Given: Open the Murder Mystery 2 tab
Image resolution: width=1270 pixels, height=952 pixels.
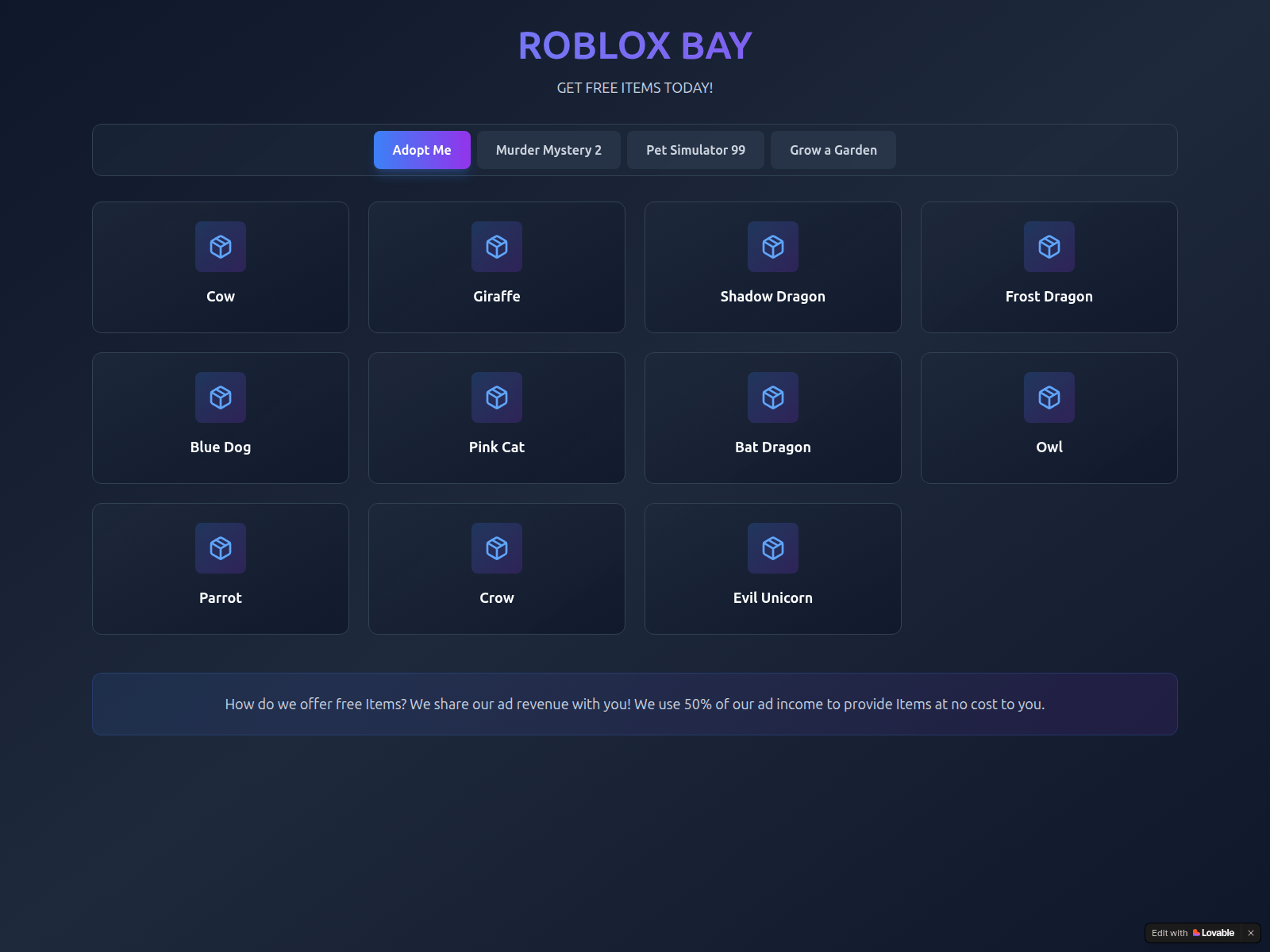Looking at the screenshot, I should tap(548, 150).
